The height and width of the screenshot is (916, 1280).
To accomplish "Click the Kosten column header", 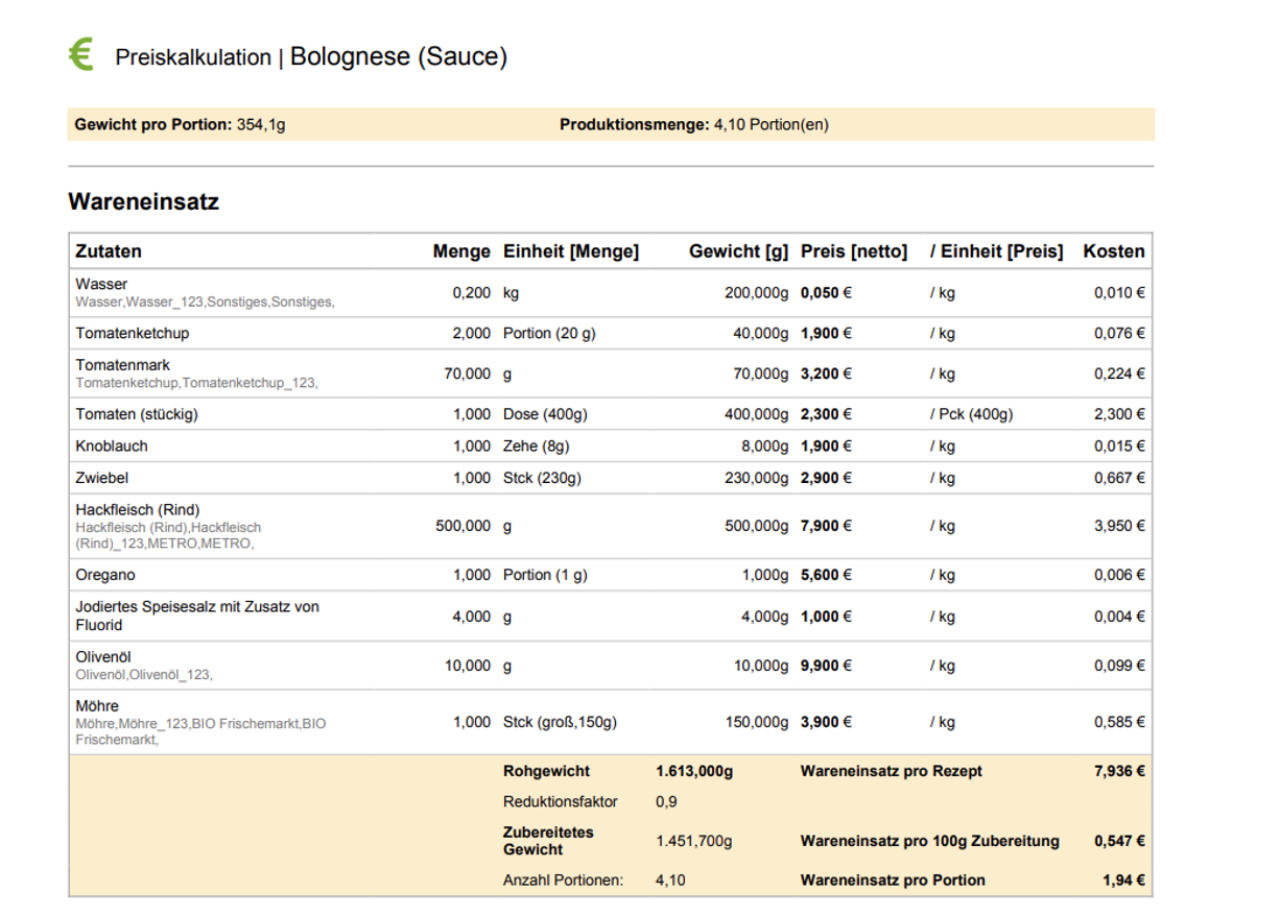I will (x=1113, y=252).
